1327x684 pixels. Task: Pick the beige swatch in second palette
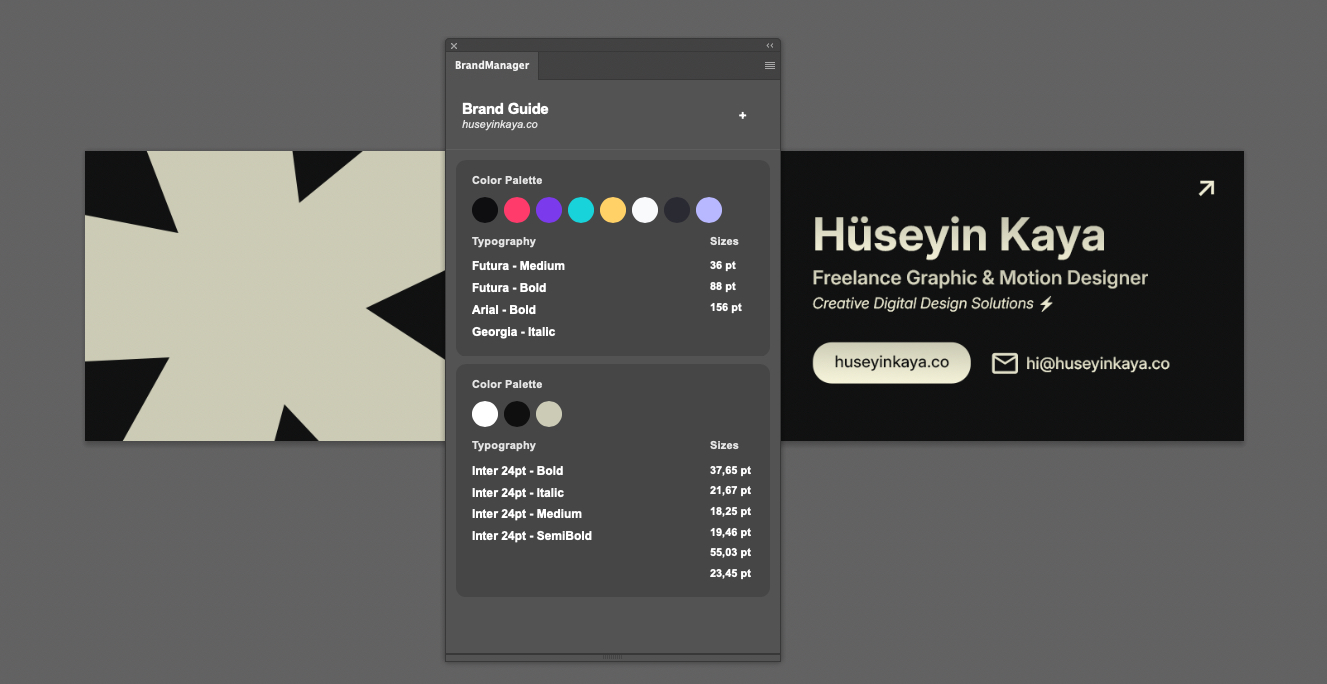(549, 414)
